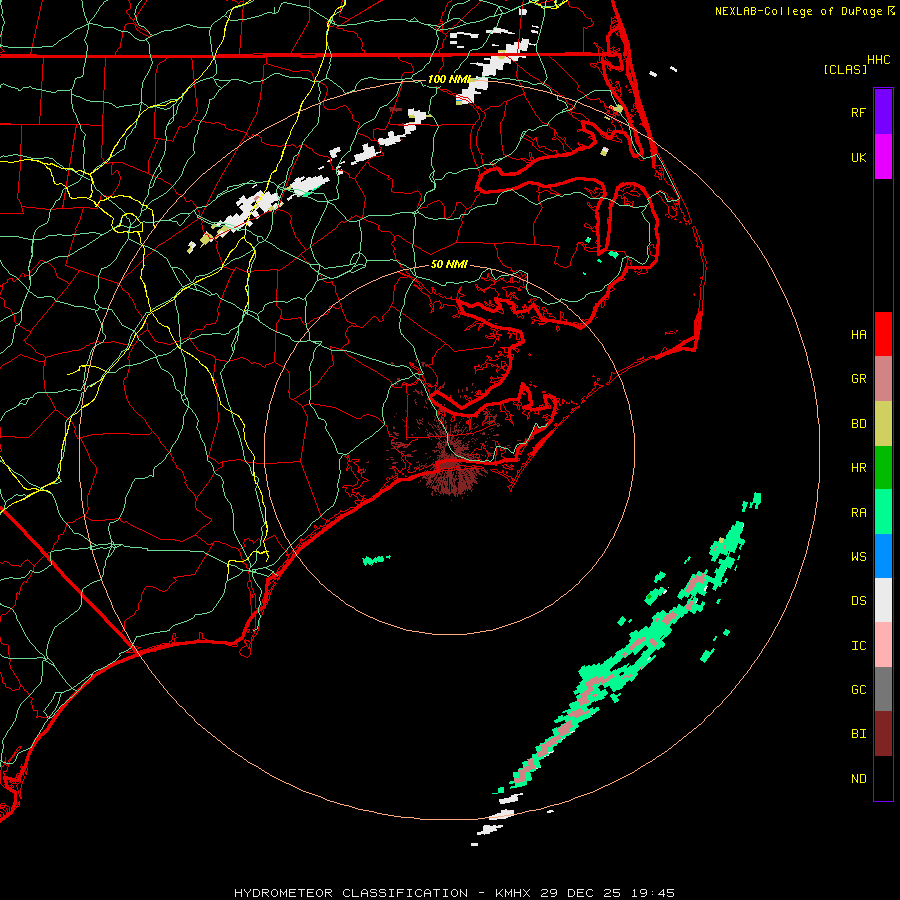Click the small green rain echo offshore southwest
Viewport: 900px width, 900px height.
376,559
